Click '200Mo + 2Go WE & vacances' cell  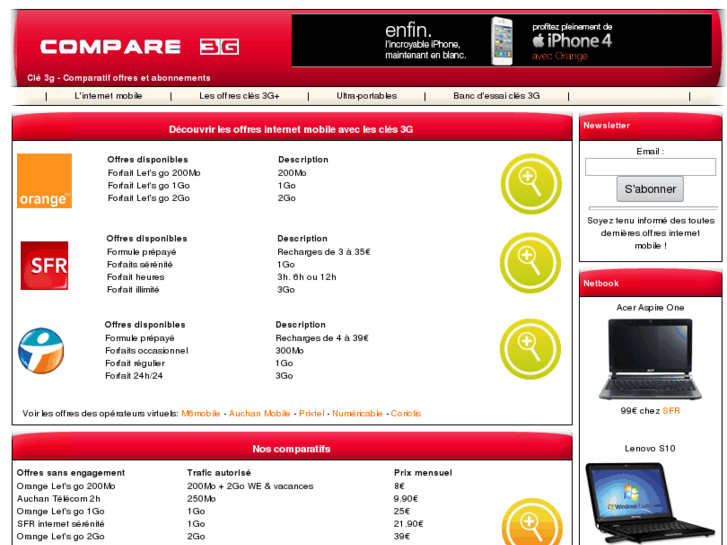coord(250,486)
